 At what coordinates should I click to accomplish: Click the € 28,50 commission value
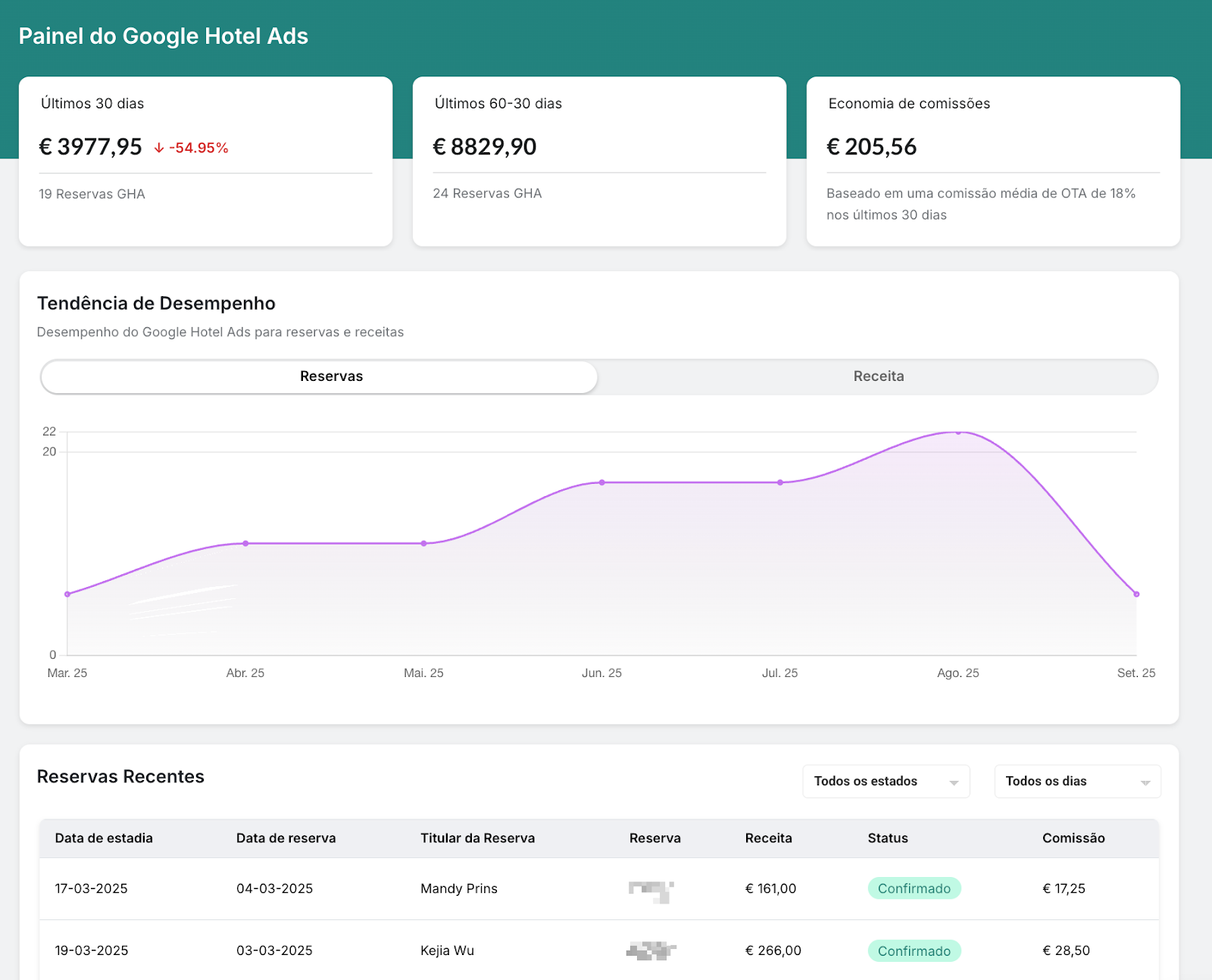[1066, 950]
